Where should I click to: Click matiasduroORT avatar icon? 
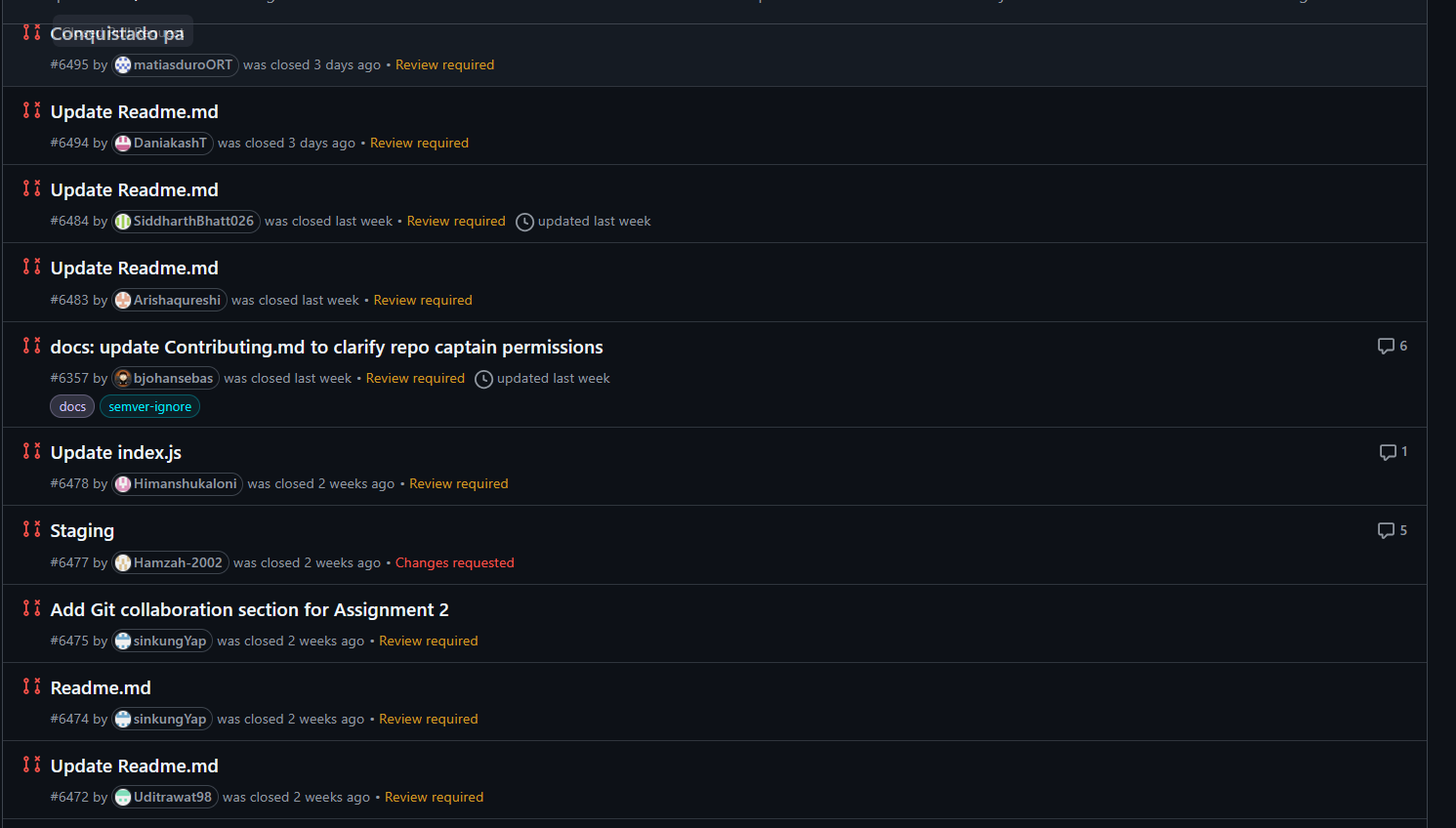(x=123, y=65)
